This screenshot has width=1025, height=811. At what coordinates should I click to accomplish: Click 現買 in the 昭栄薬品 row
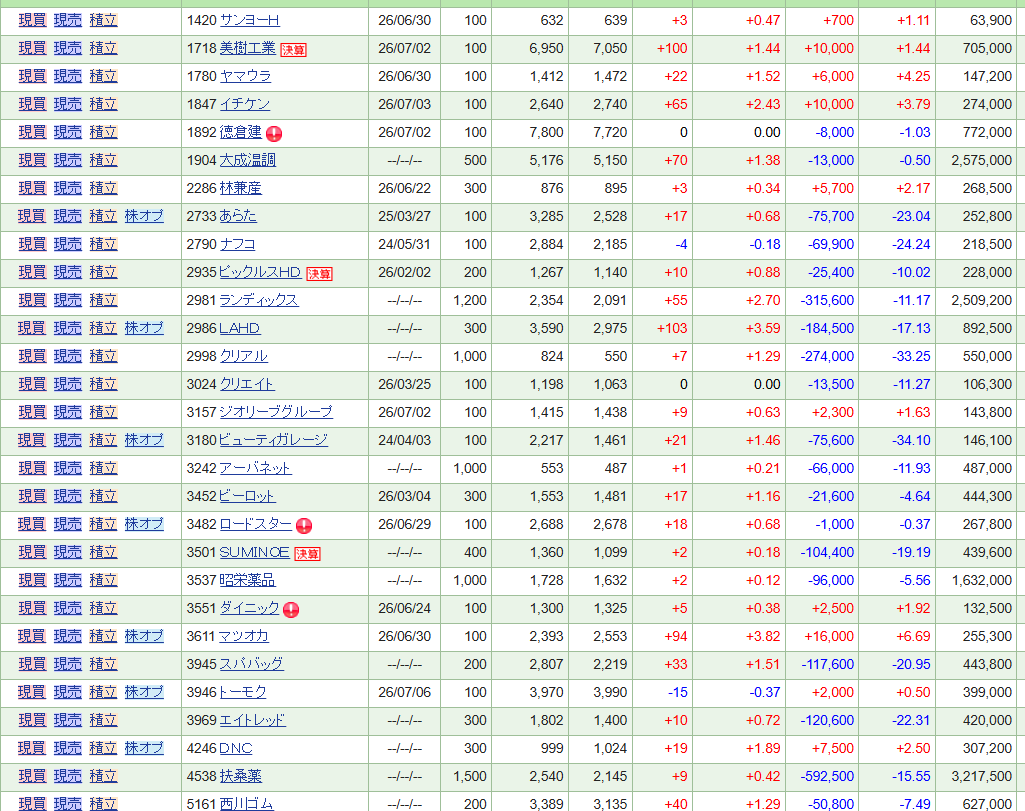pos(32,580)
